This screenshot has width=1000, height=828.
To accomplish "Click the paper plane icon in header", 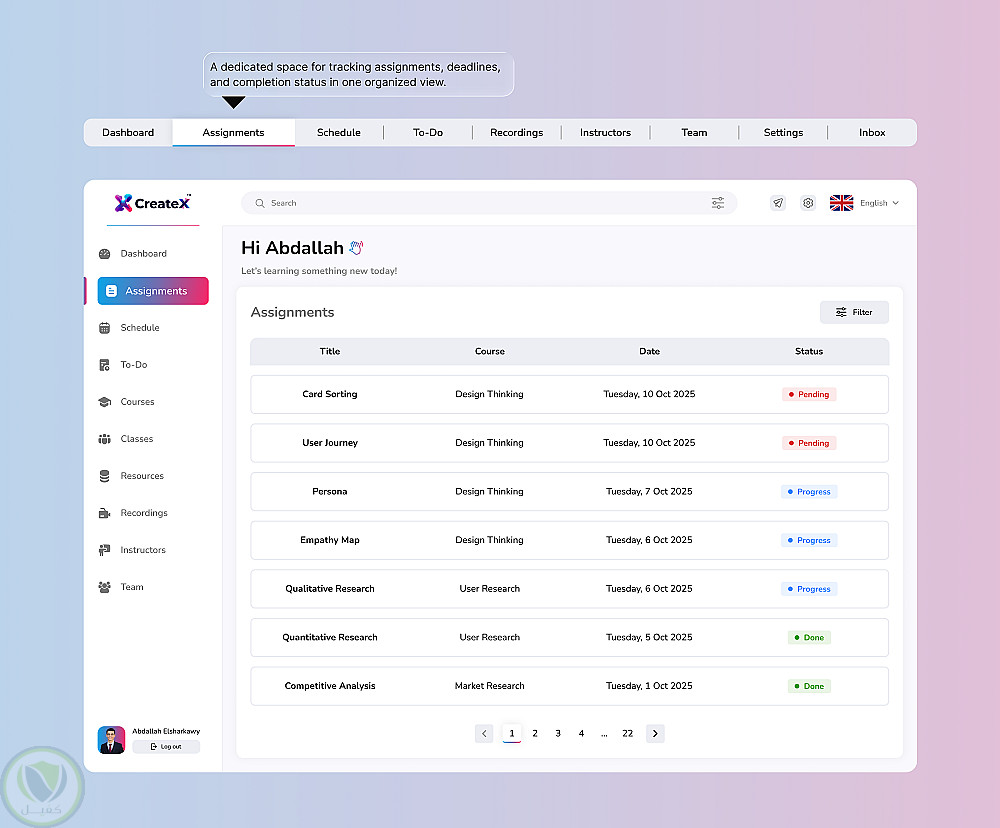I will coord(778,203).
